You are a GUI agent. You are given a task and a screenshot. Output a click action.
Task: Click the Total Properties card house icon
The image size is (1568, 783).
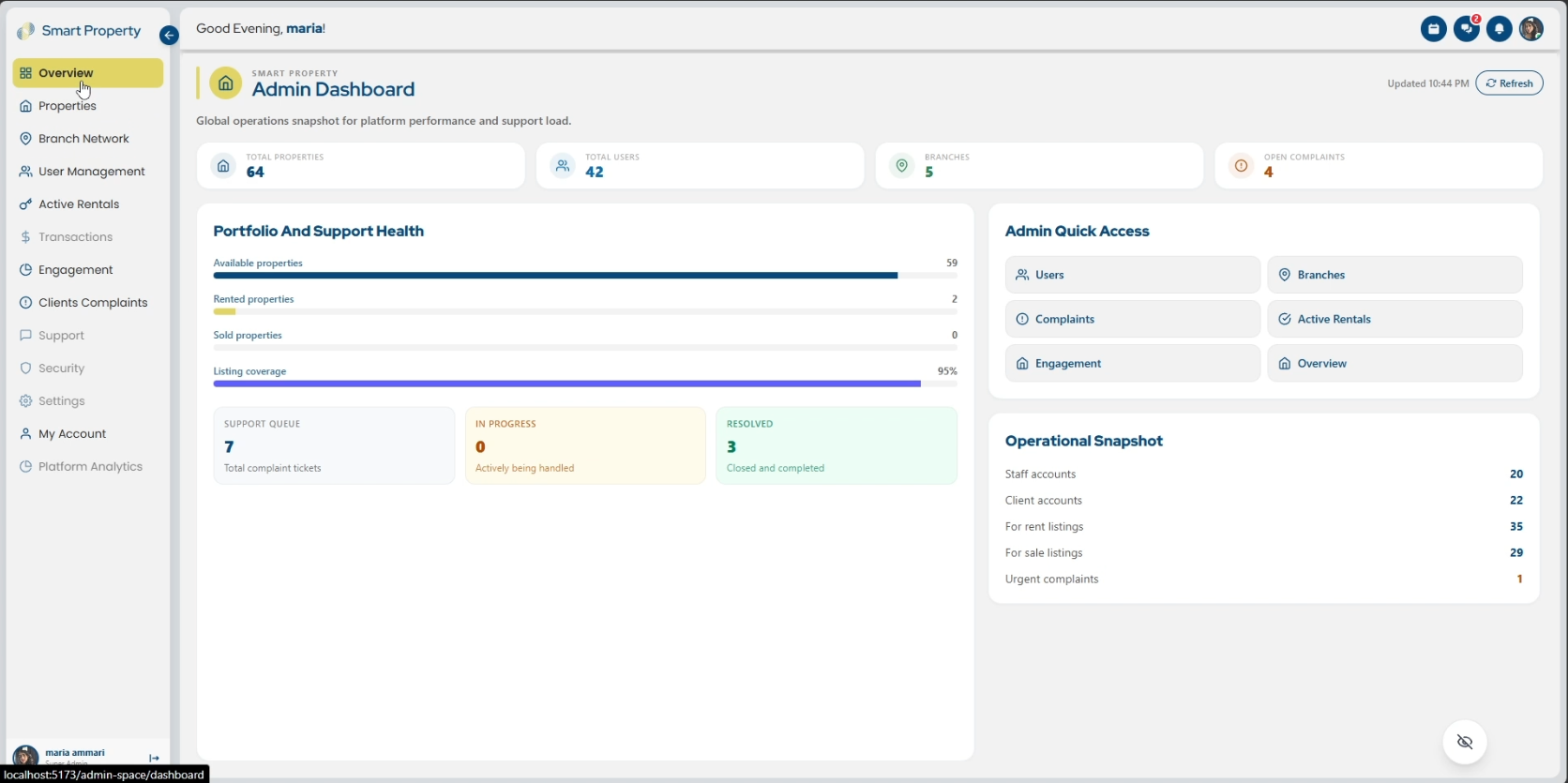point(223,166)
